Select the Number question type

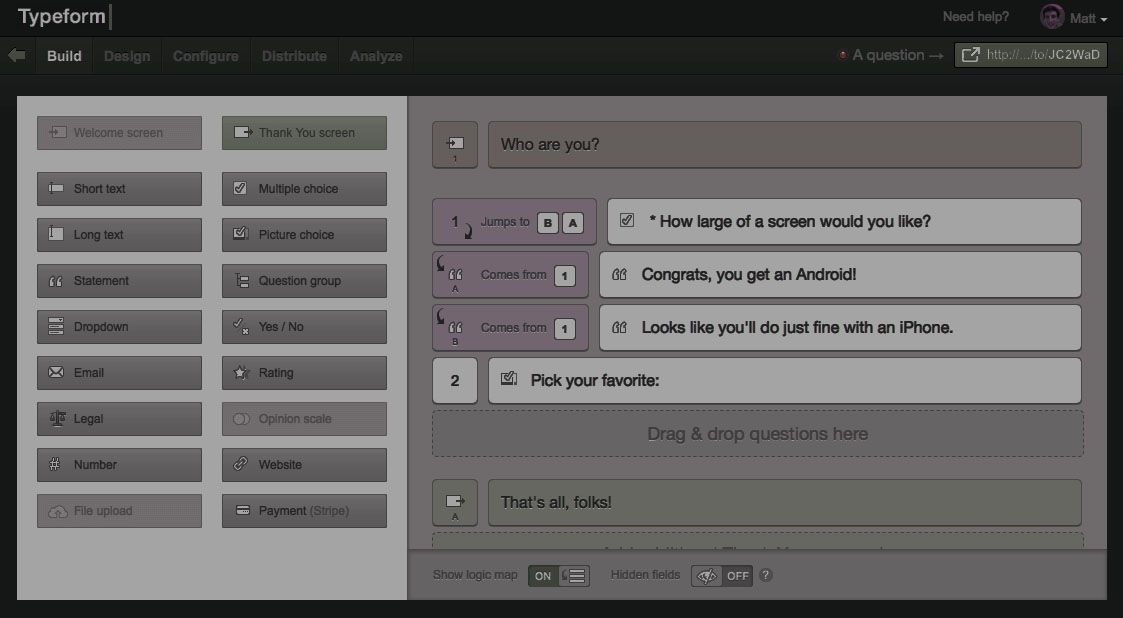tap(118, 464)
